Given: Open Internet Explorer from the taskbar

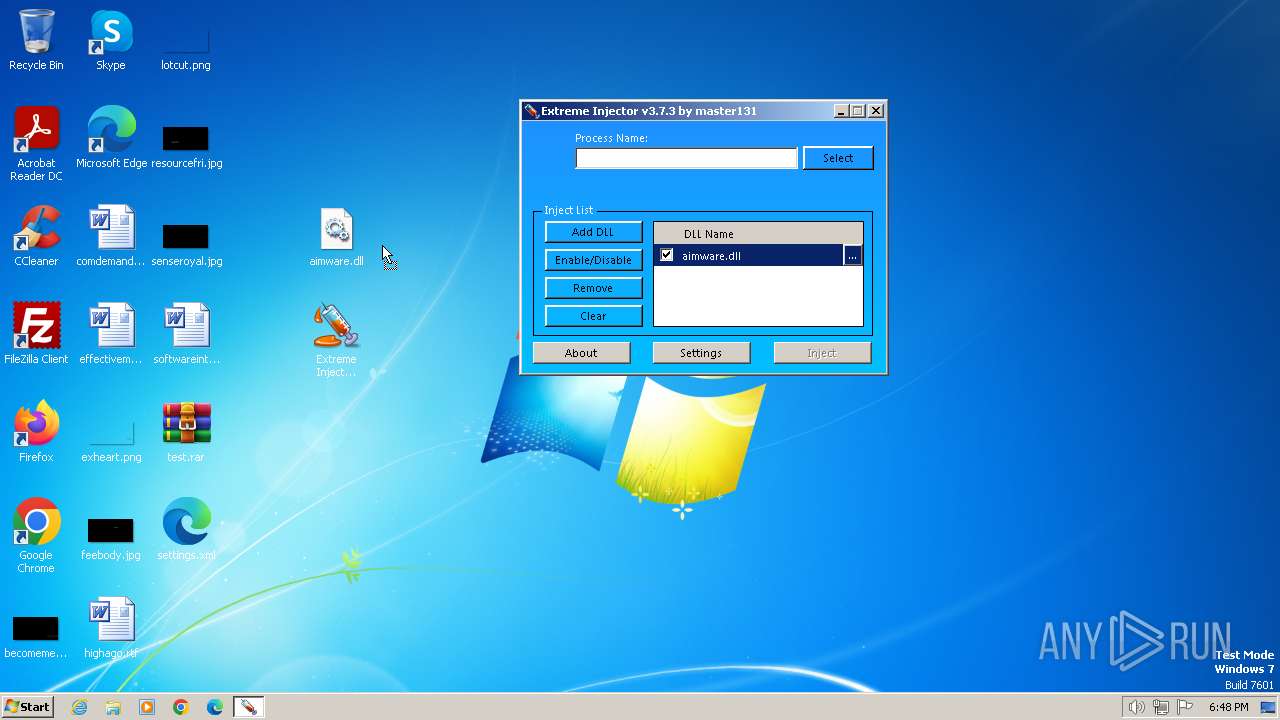Looking at the screenshot, I should pos(79,707).
